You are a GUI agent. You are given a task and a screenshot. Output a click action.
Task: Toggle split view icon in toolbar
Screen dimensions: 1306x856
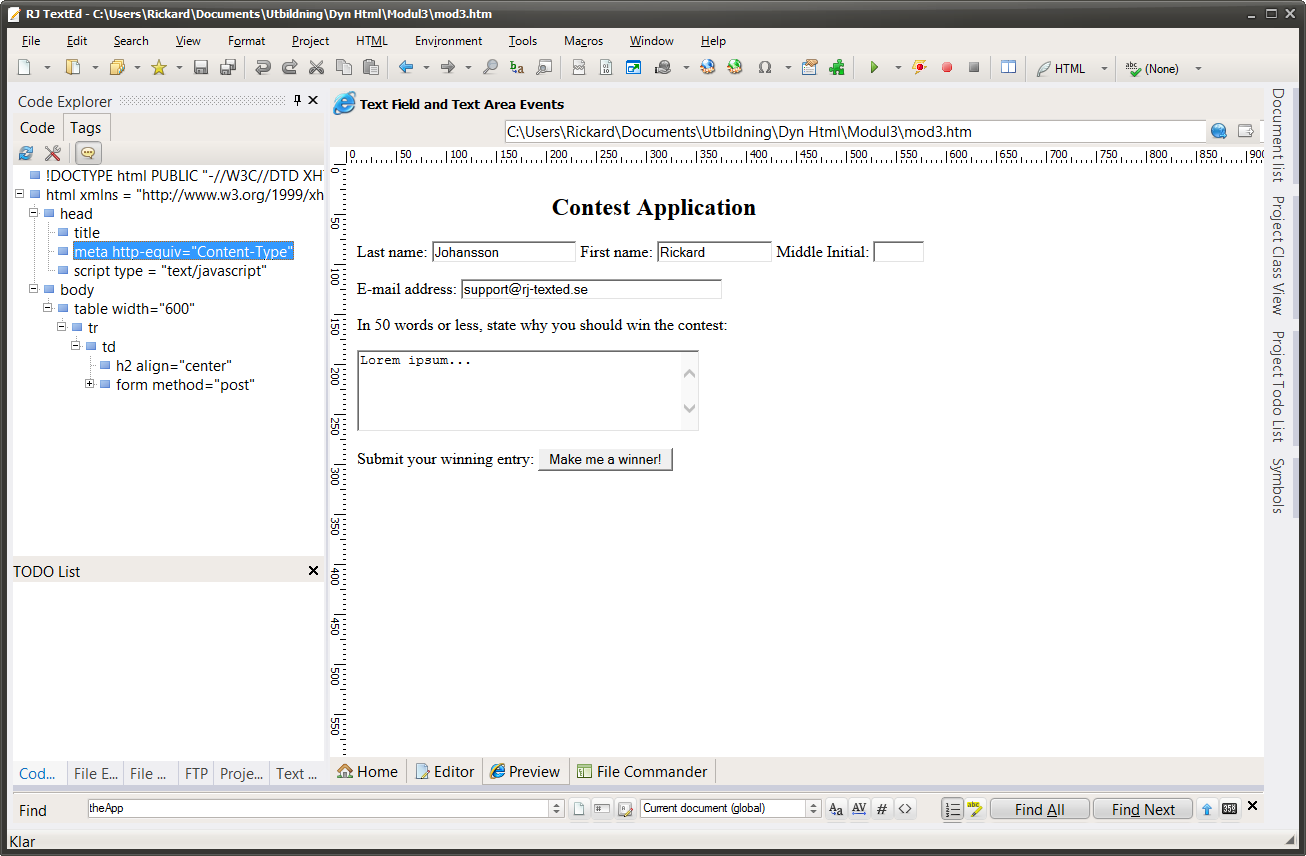[x=1008, y=68]
